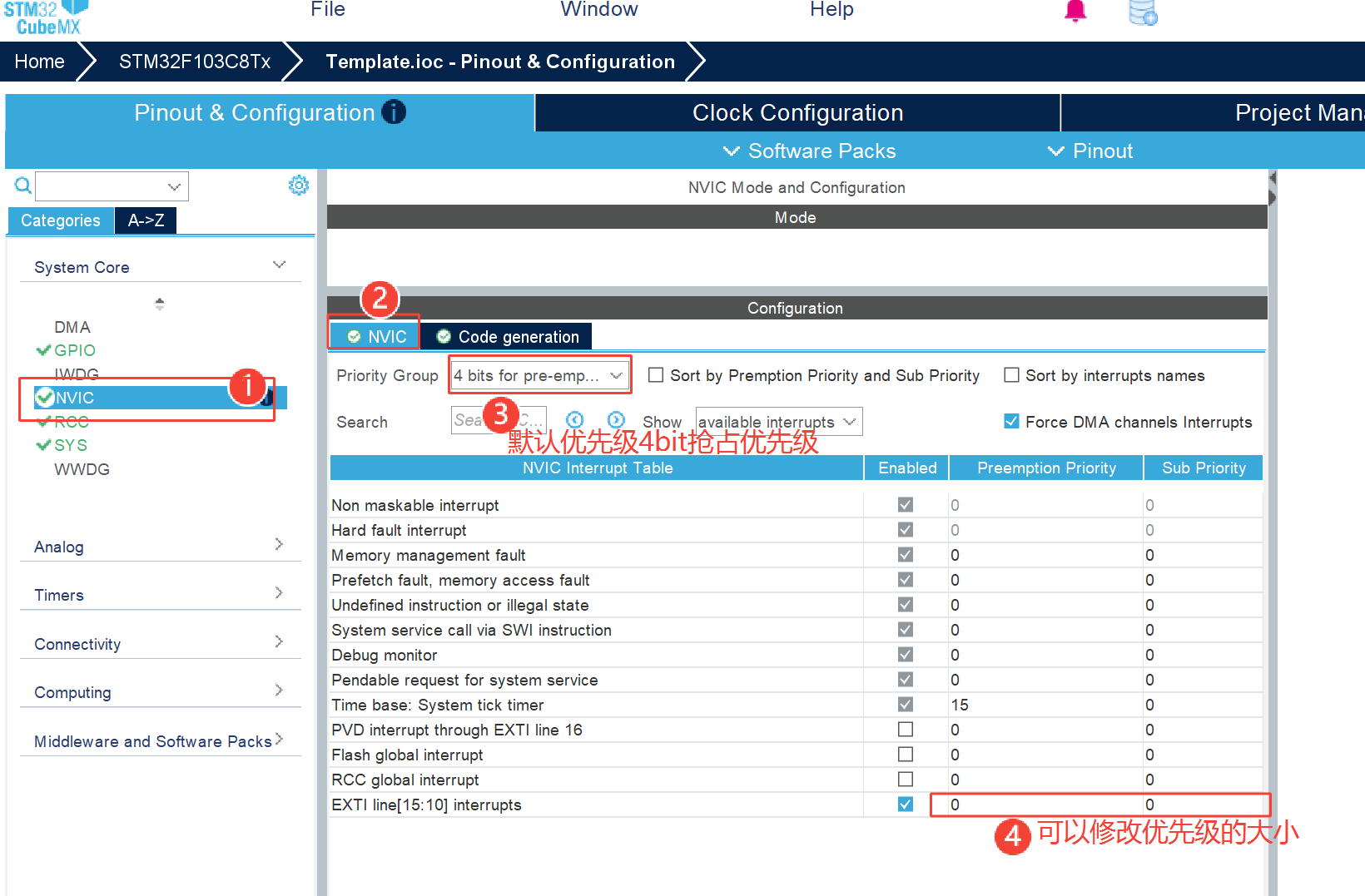Select Pendable request for system service row
This screenshot has height=896, width=1365.
[x=797, y=680]
